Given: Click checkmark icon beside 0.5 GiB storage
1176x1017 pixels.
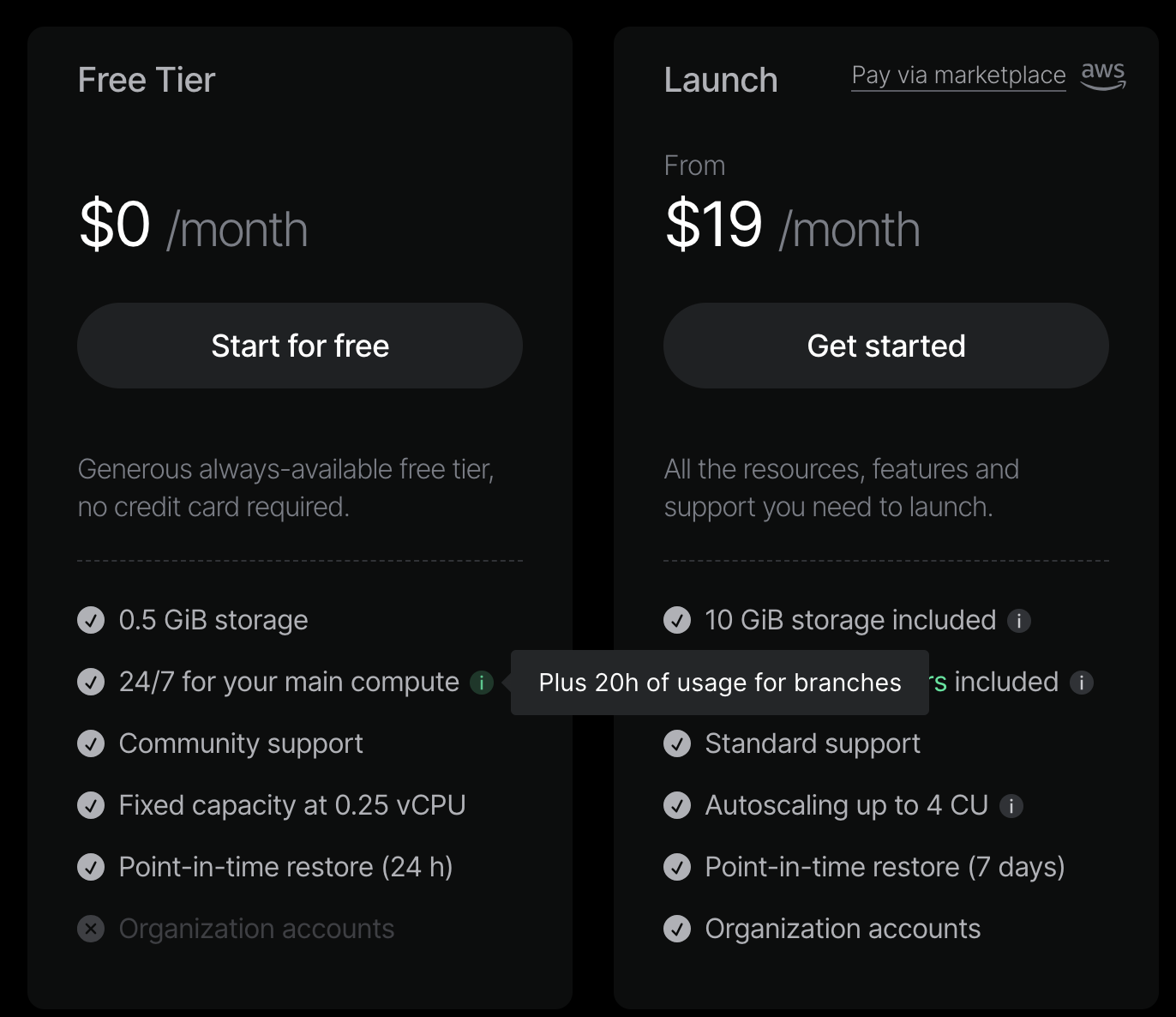Looking at the screenshot, I should (91, 620).
